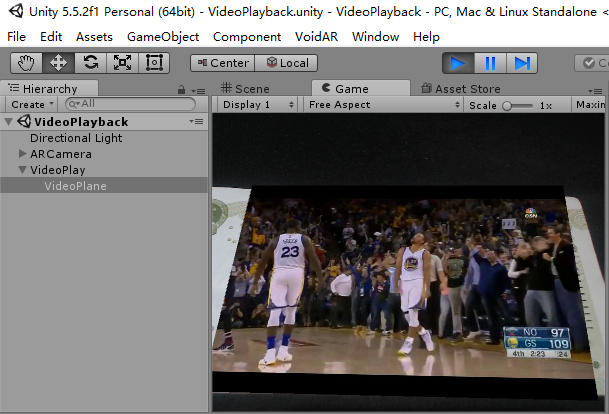609x414 pixels.
Task: Select Directional Light in Hierarchy
Action: [76, 138]
